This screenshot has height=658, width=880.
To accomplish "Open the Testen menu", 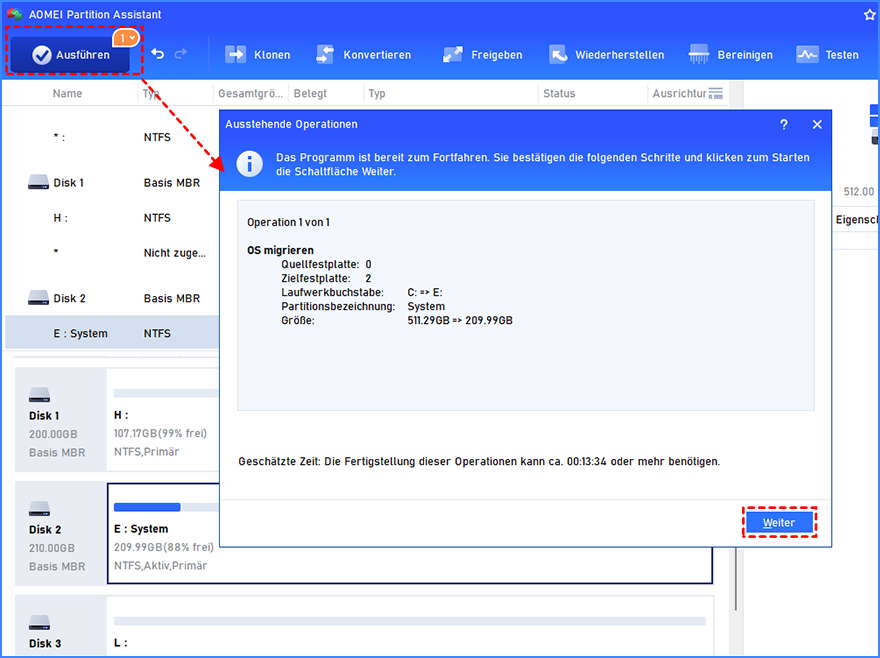I will pyautogui.click(x=828, y=55).
